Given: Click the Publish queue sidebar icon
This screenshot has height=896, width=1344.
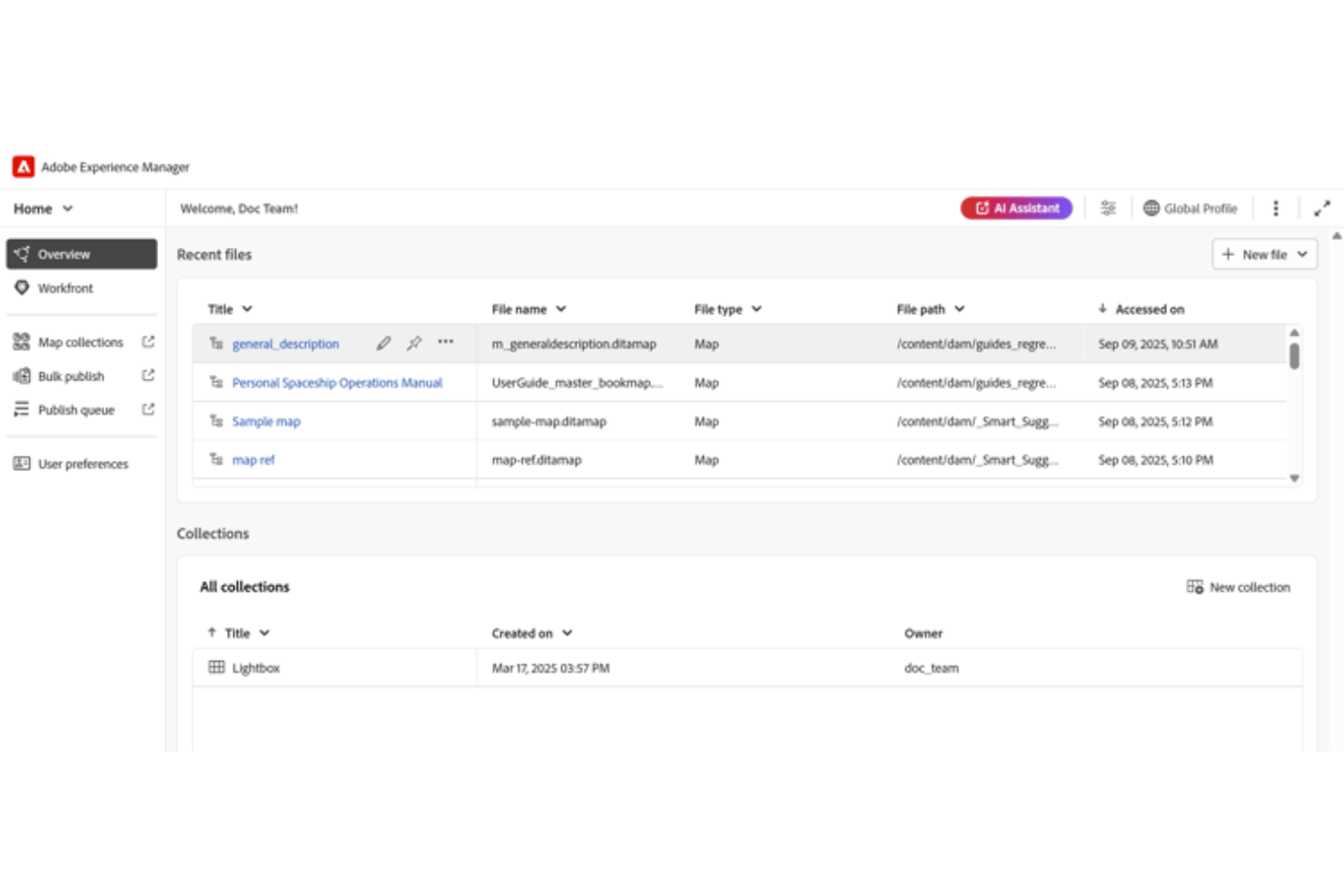Looking at the screenshot, I should pyautogui.click(x=22, y=409).
